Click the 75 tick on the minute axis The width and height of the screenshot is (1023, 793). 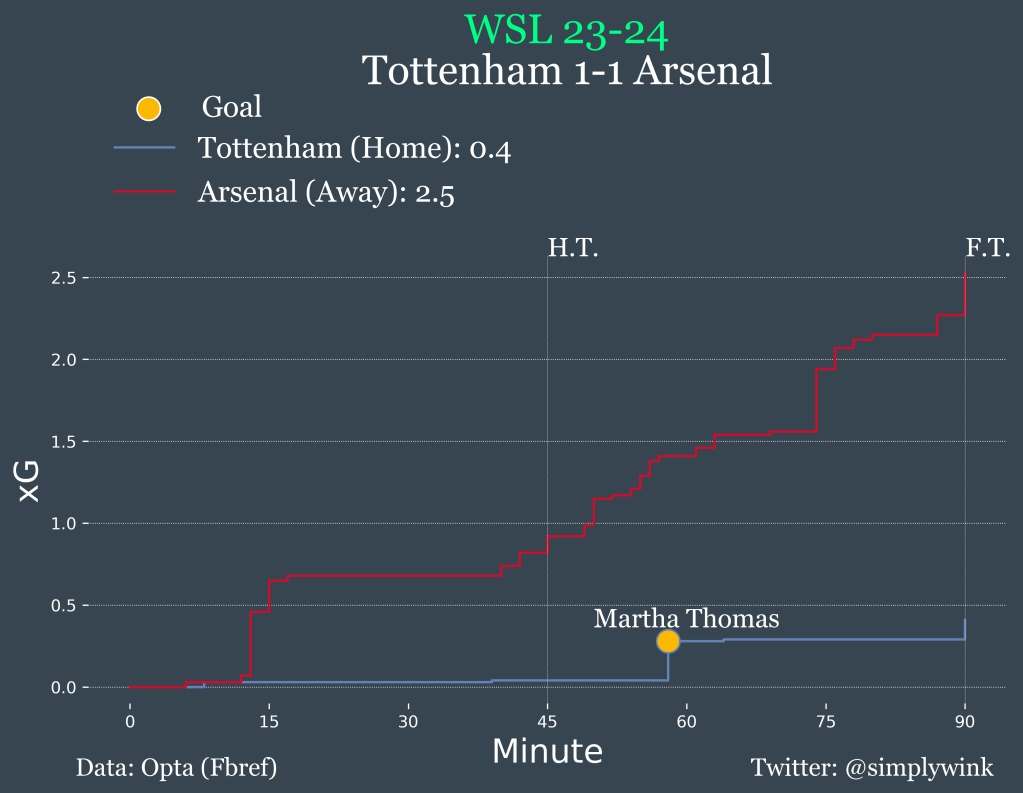click(x=825, y=721)
